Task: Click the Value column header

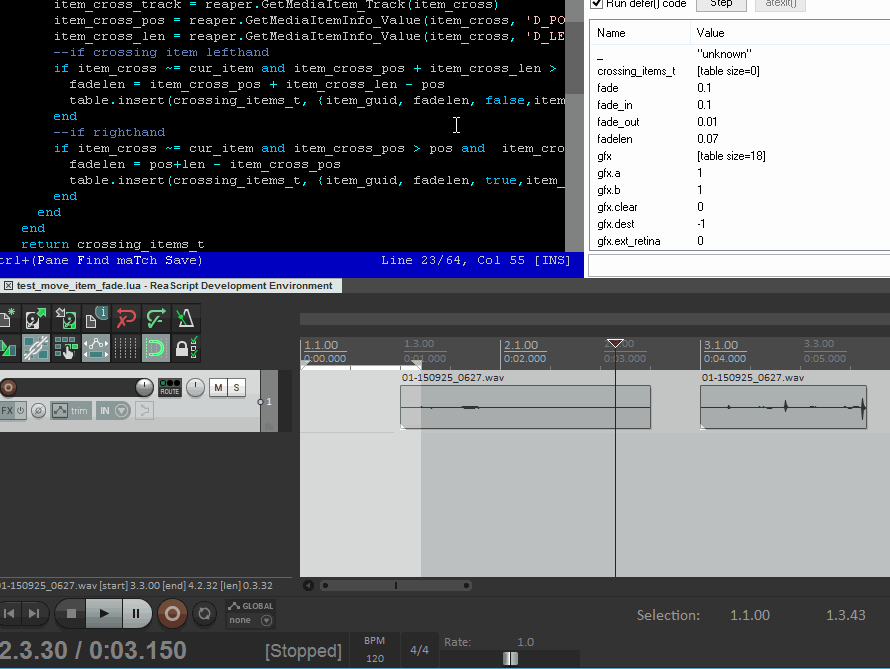Action: [x=790, y=33]
